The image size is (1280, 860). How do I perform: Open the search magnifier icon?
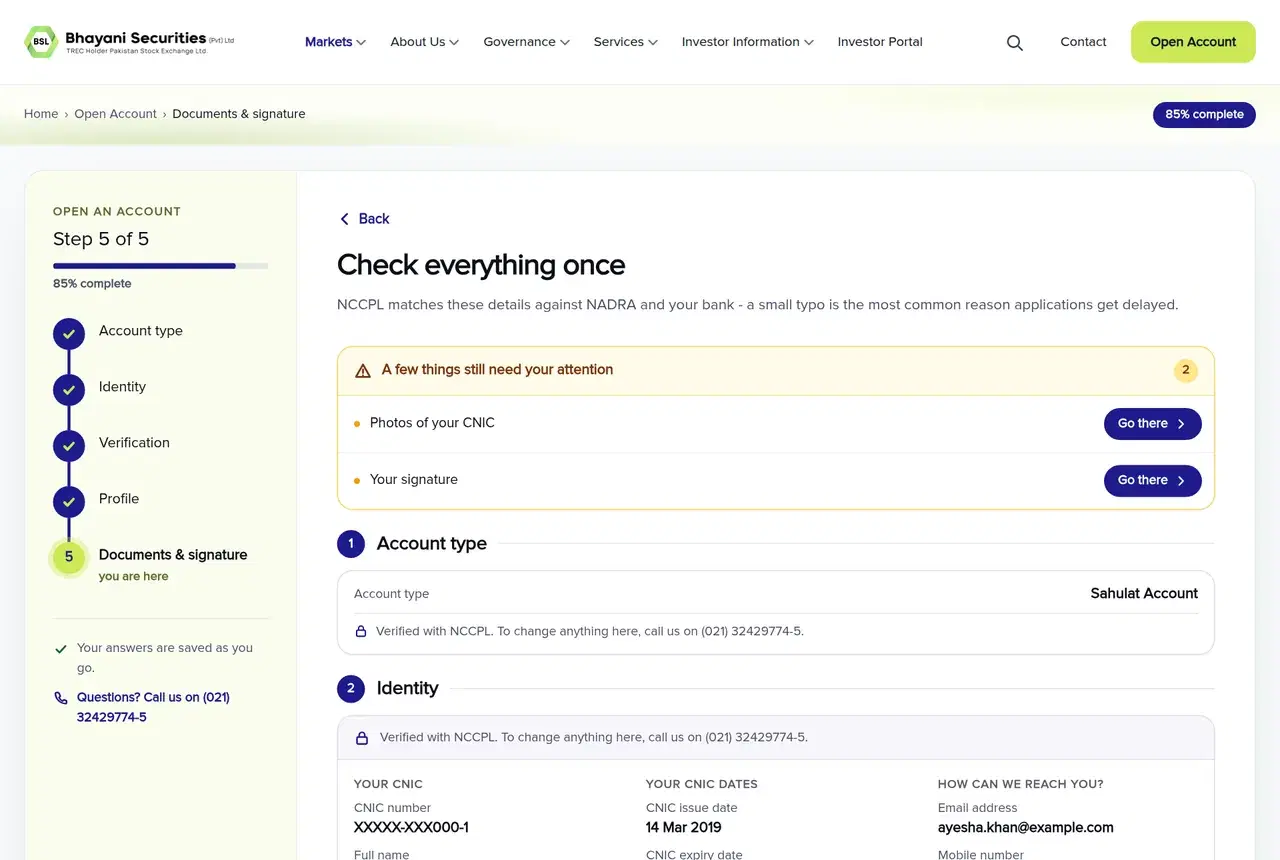[1014, 43]
